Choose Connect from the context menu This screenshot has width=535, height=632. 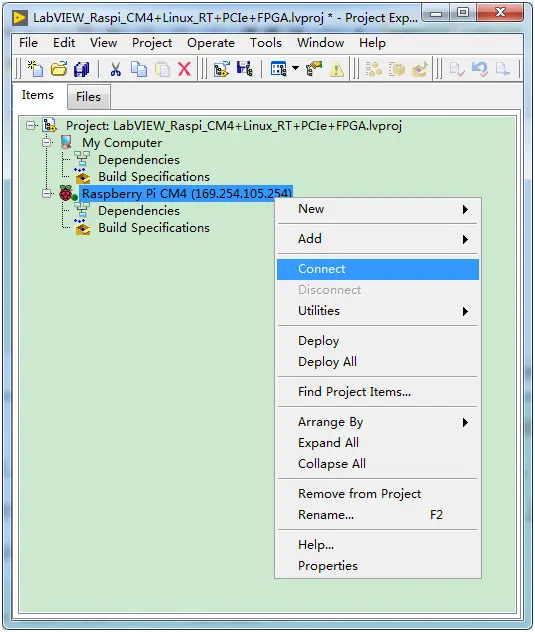point(378,269)
